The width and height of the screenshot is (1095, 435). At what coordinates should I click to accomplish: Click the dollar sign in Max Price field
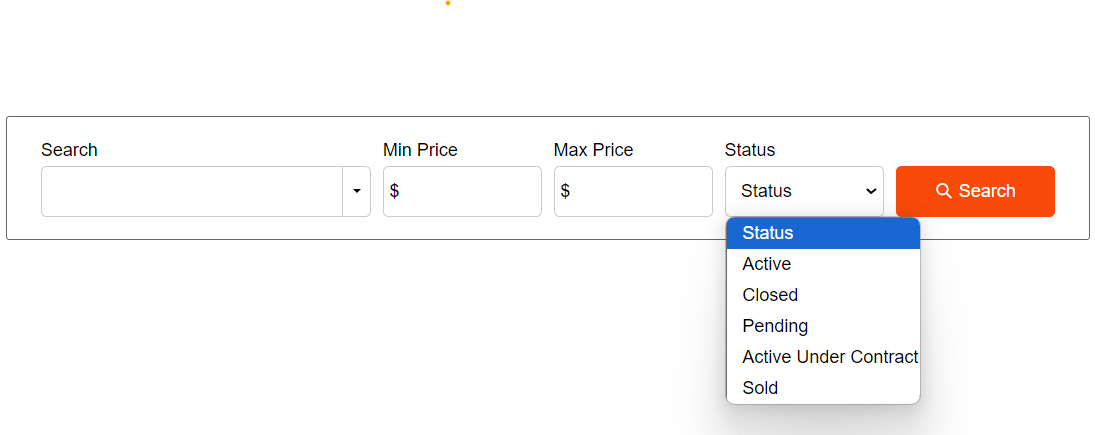coord(565,191)
